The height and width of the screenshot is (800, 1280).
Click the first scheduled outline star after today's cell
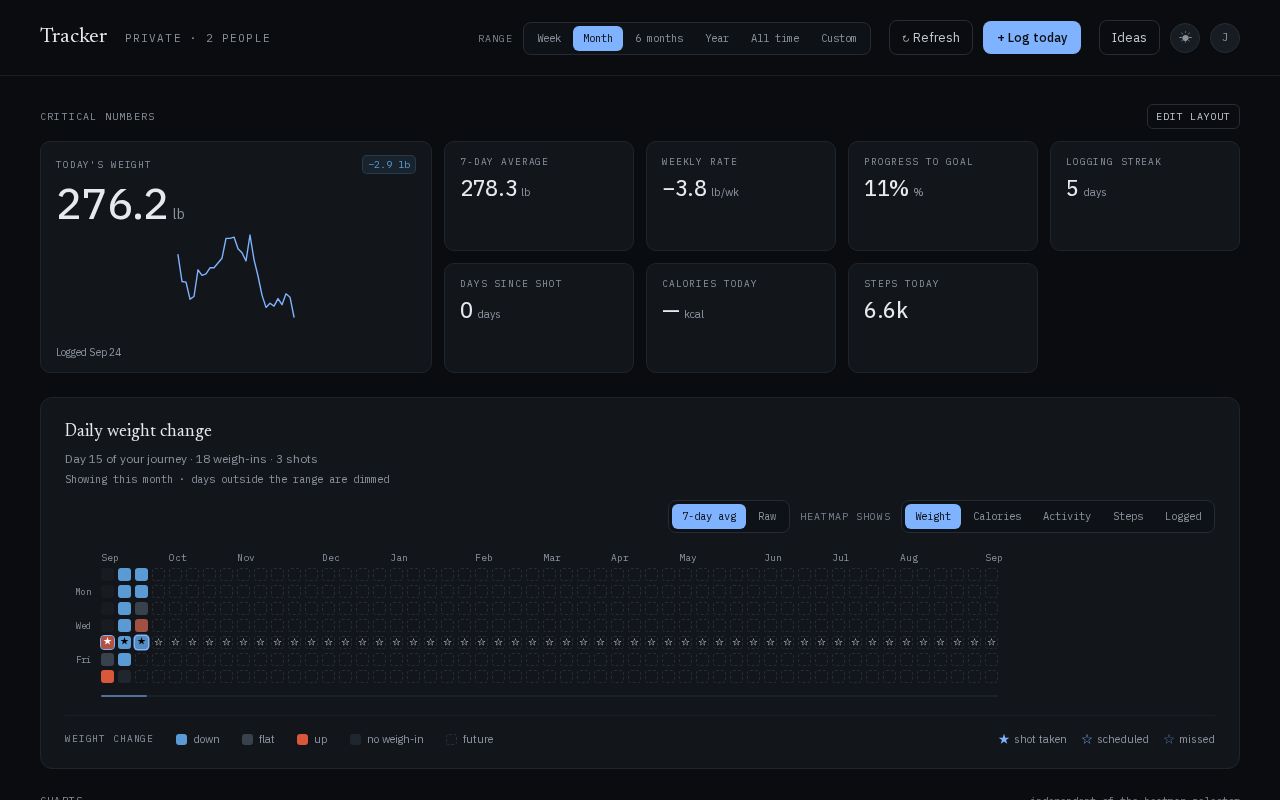(x=158, y=642)
